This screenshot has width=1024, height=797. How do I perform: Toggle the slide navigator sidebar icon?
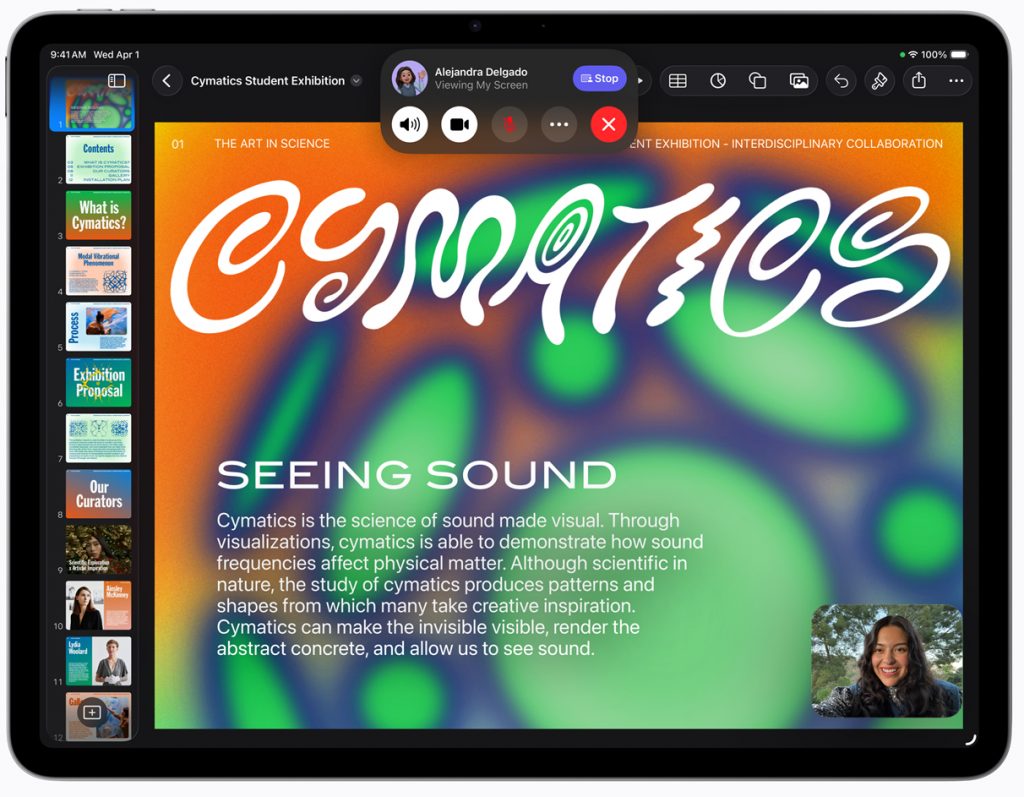(117, 80)
